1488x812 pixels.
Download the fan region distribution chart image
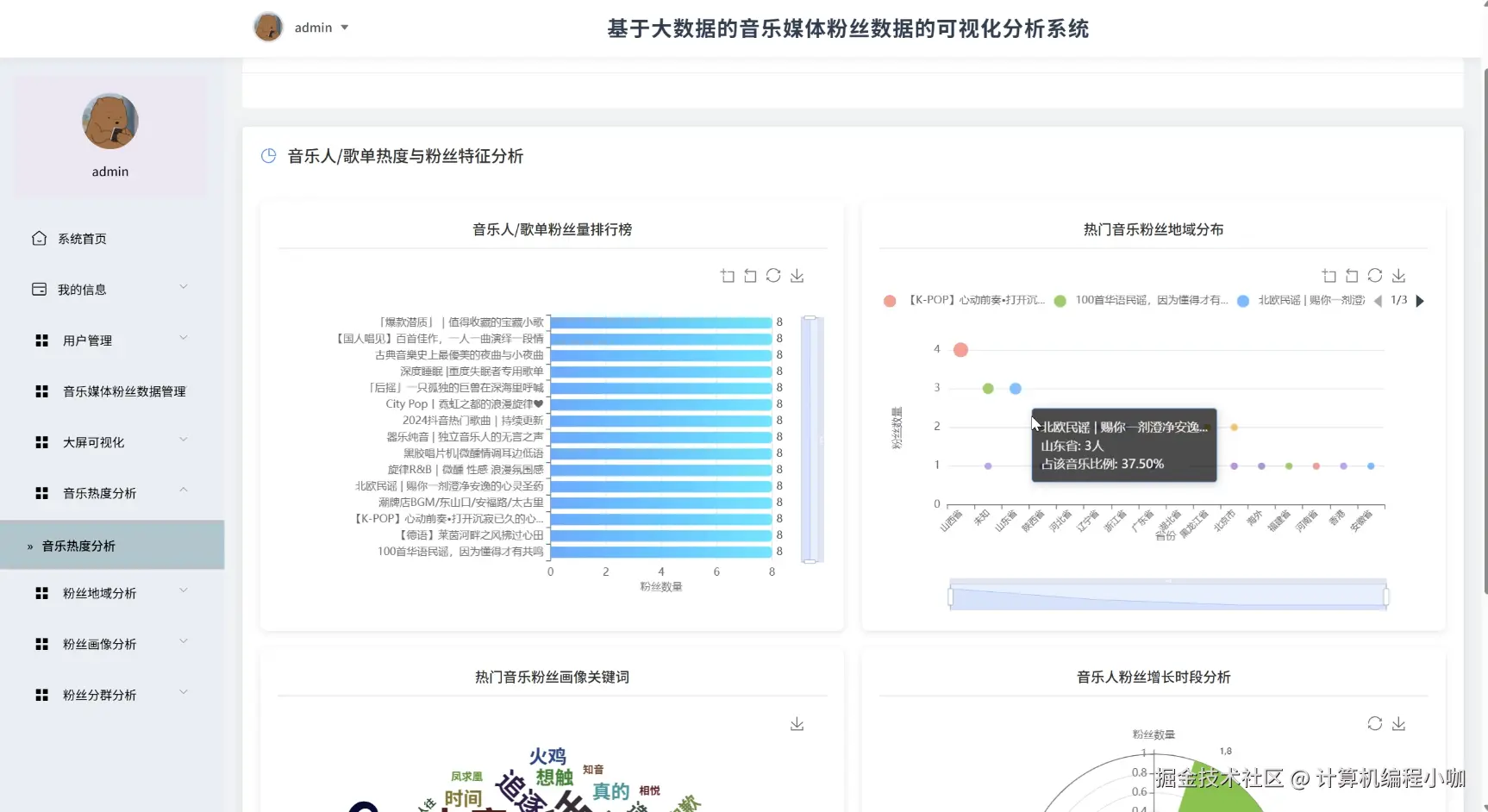coord(1398,275)
